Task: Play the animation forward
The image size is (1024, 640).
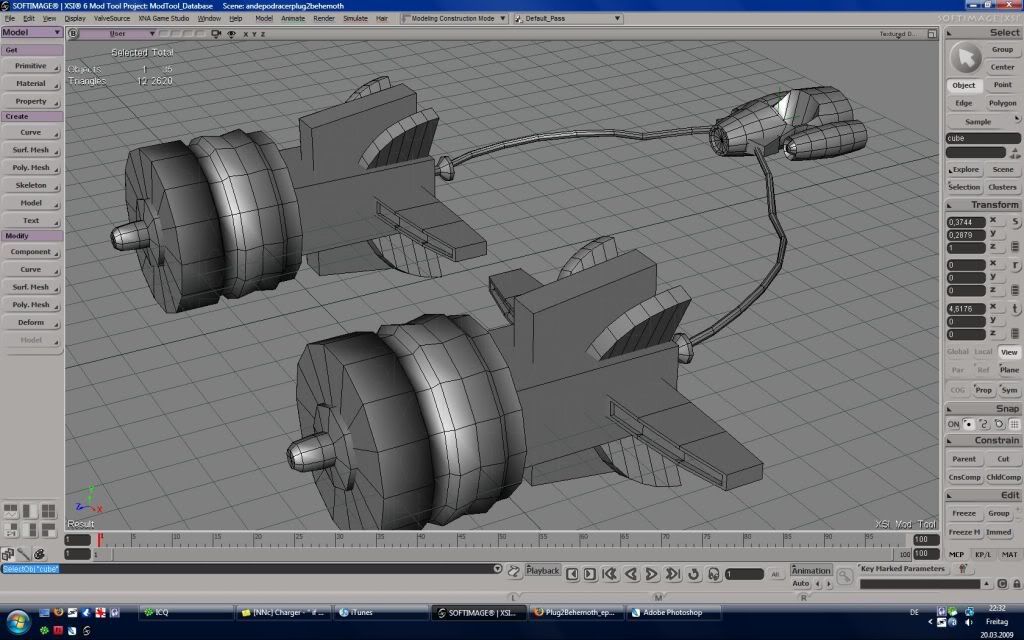Action: (x=651, y=574)
